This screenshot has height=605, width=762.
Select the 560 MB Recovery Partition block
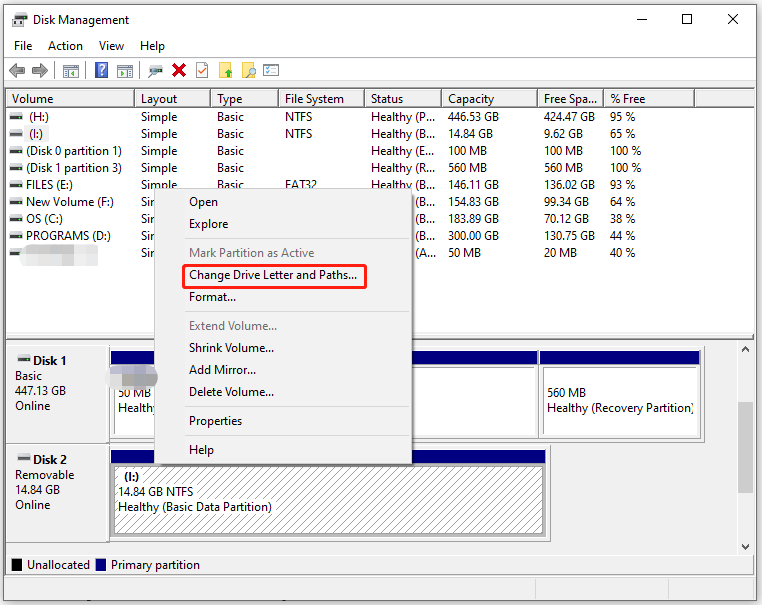[x=620, y=400]
